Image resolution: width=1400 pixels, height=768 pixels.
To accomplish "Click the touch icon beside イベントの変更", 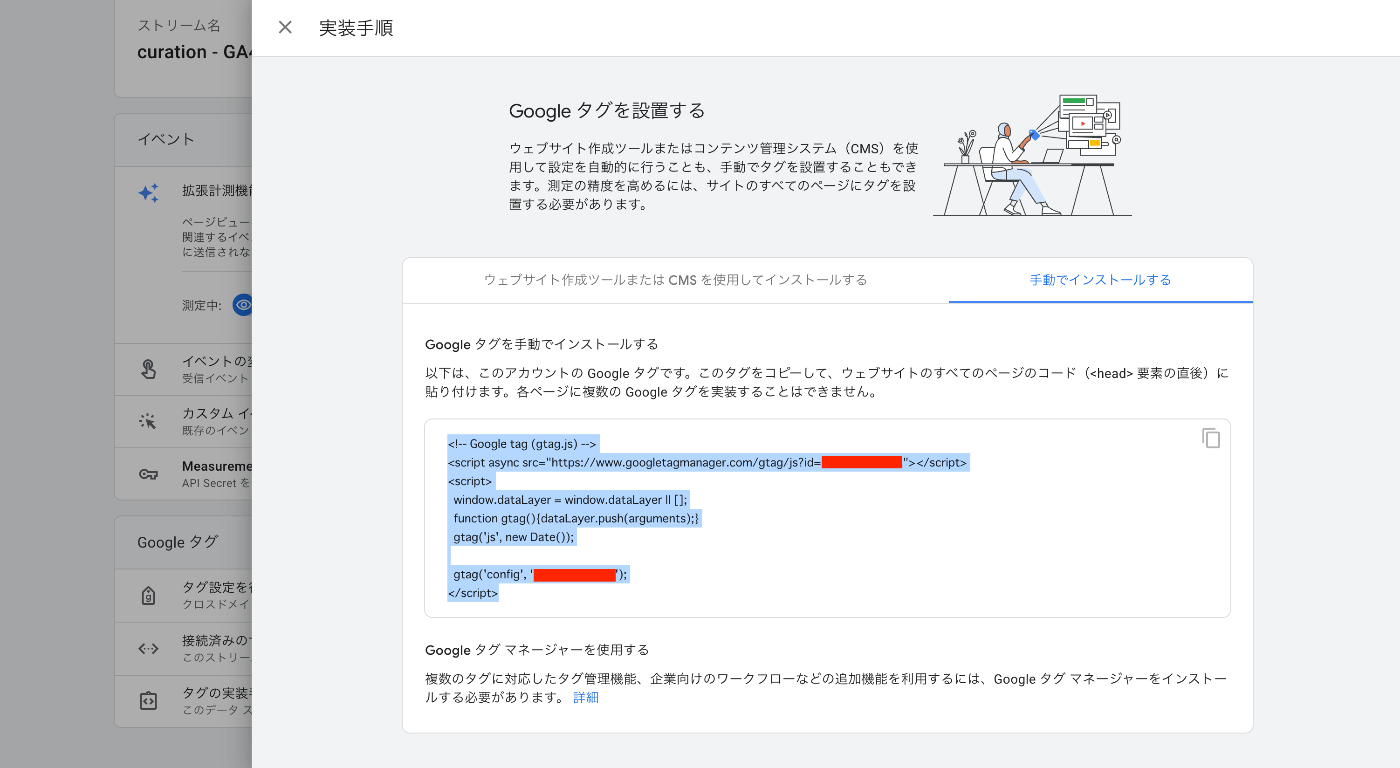I will point(148,369).
